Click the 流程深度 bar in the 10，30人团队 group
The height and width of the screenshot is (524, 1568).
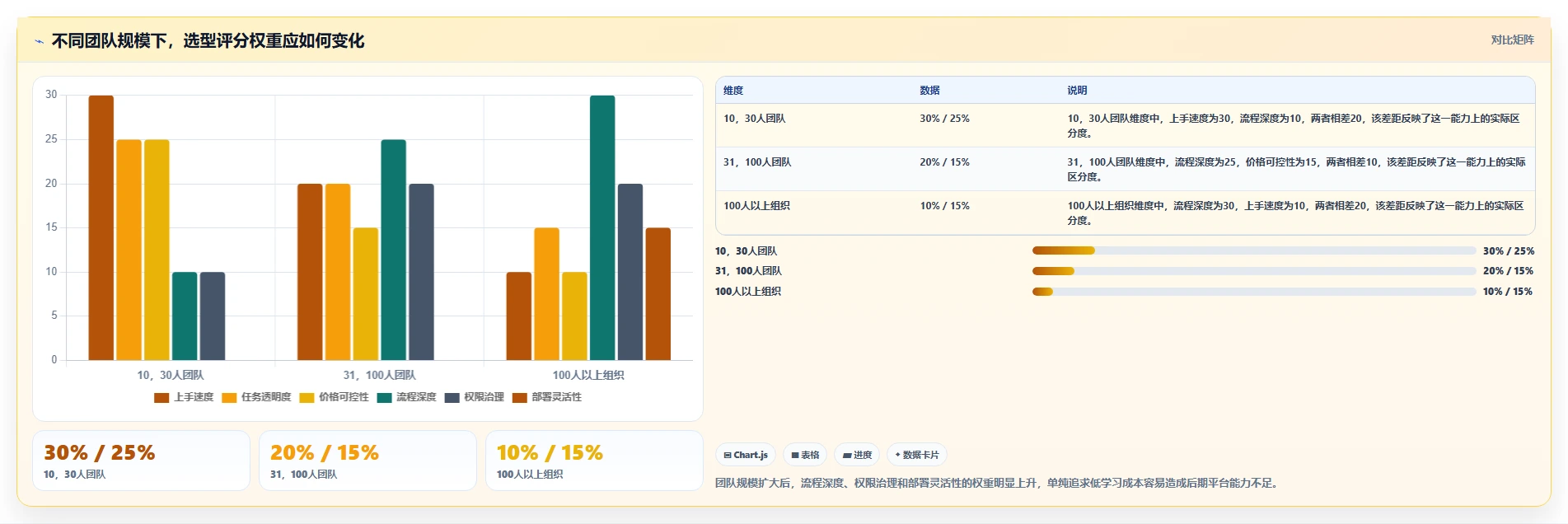point(185,316)
